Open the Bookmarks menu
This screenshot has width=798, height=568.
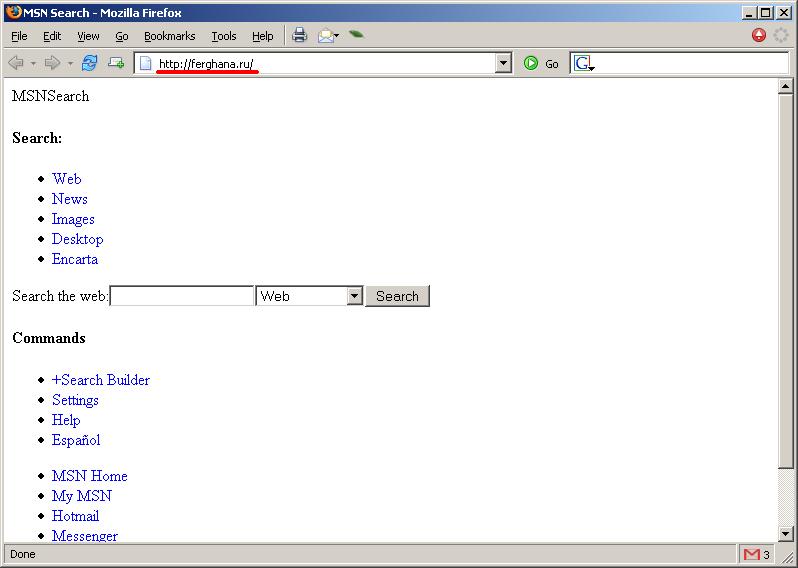[x=169, y=36]
